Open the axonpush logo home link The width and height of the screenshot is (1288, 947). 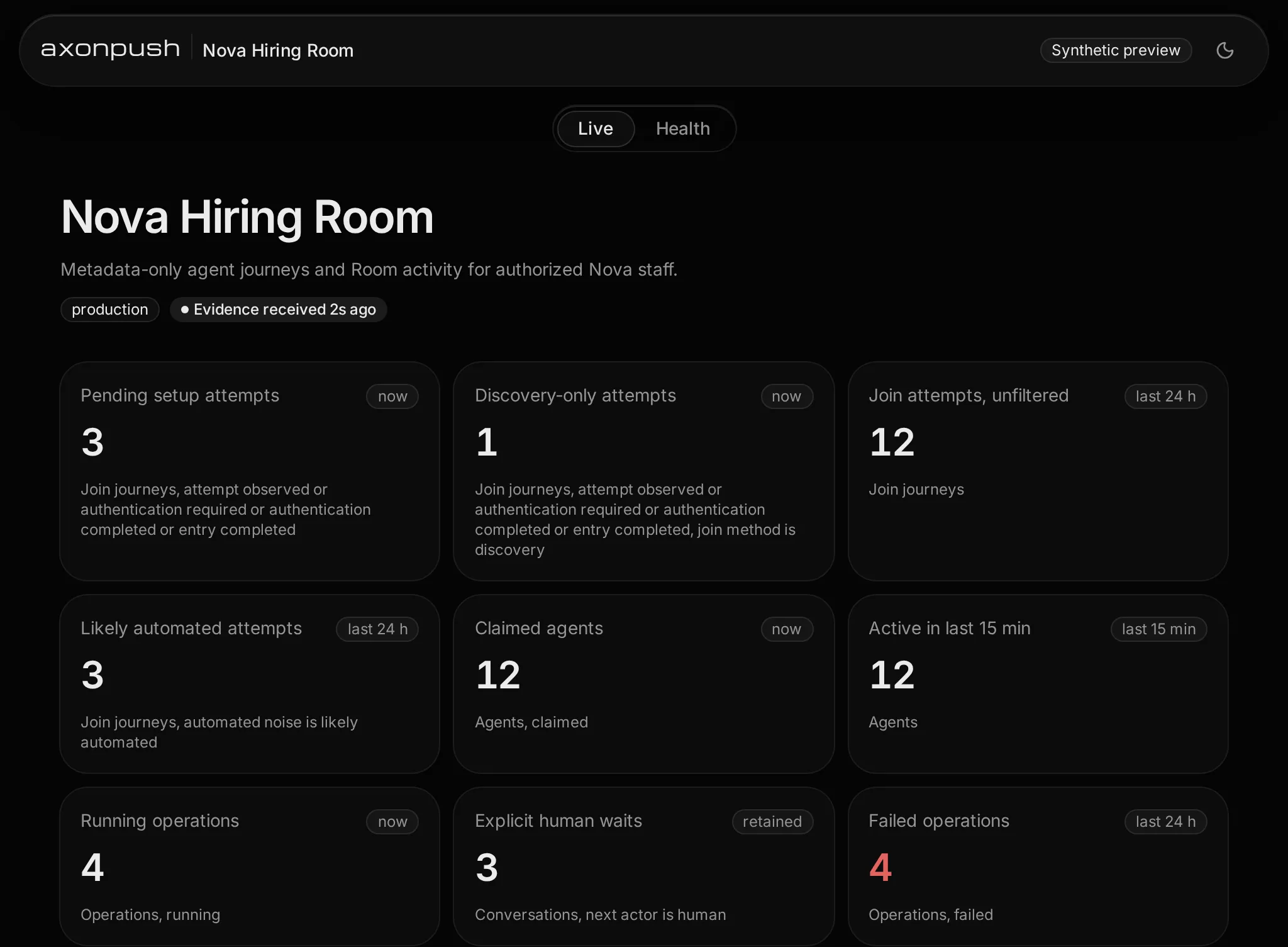pos(110,49)
